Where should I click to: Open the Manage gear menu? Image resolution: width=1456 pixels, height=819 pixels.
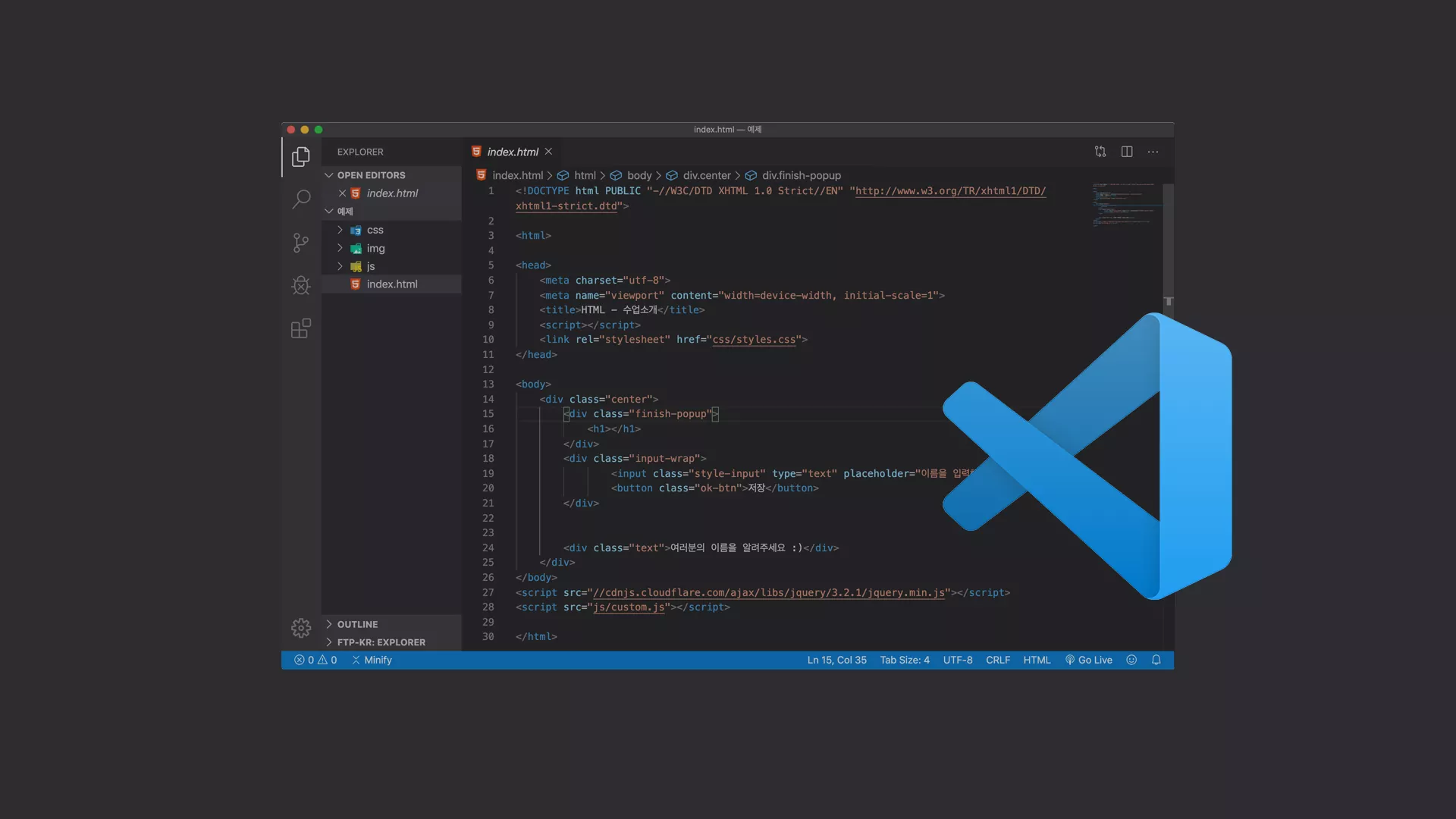coord(301,628)
